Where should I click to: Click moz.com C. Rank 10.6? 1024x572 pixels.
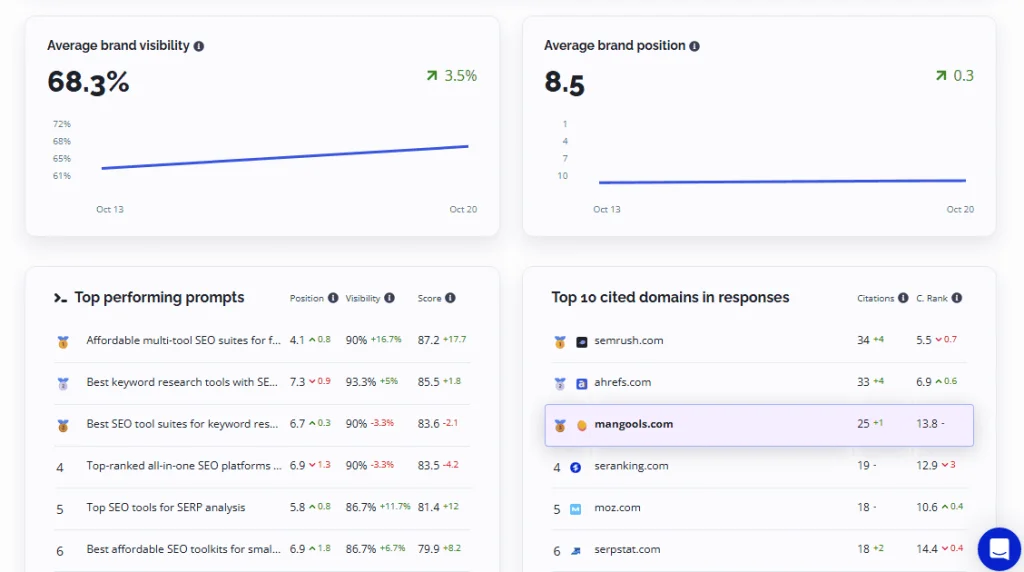coord(927,507)
